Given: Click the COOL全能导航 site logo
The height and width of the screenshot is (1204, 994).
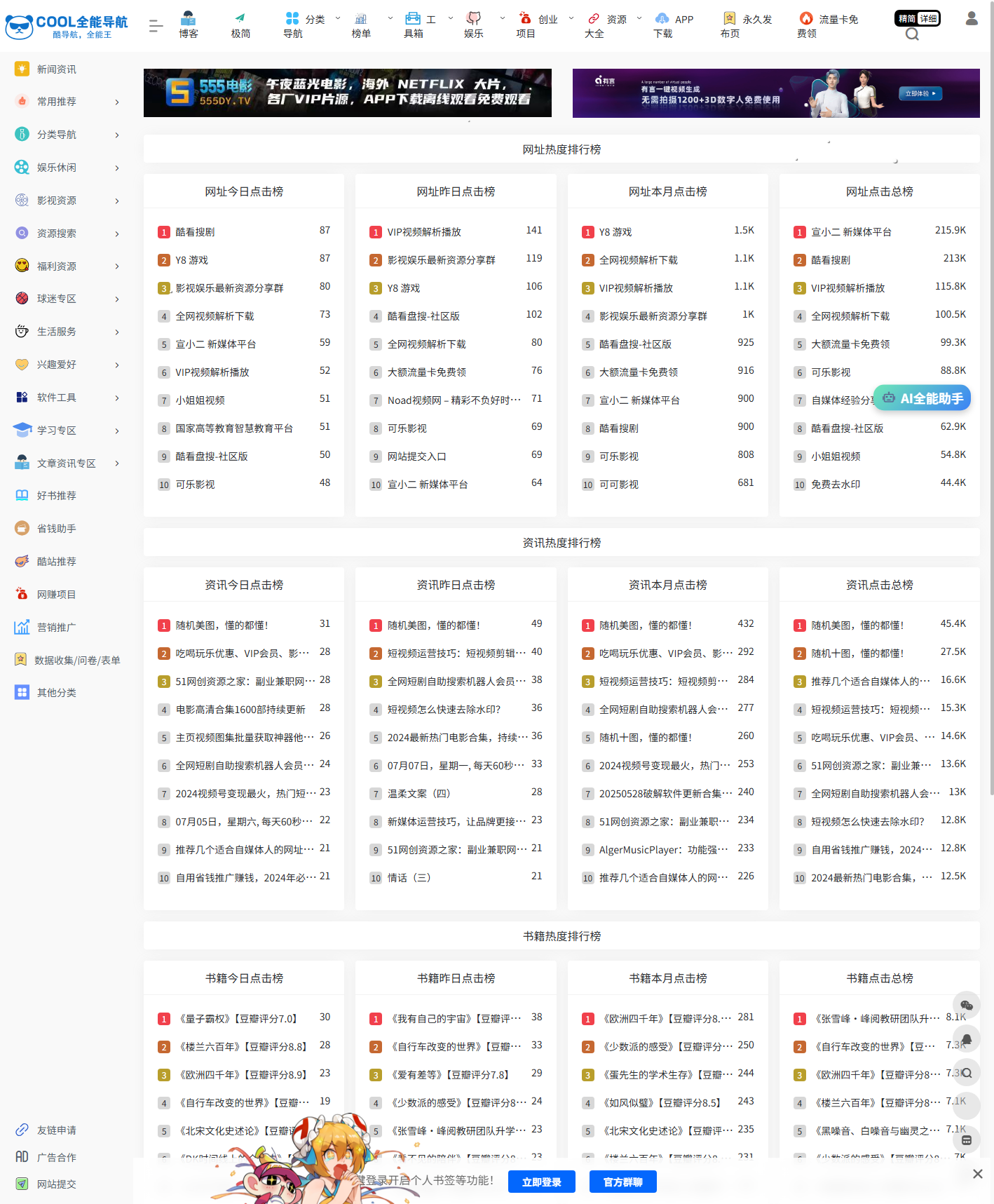Looking at the screenshot, I should pyautogui.click(x=67, y=27).
